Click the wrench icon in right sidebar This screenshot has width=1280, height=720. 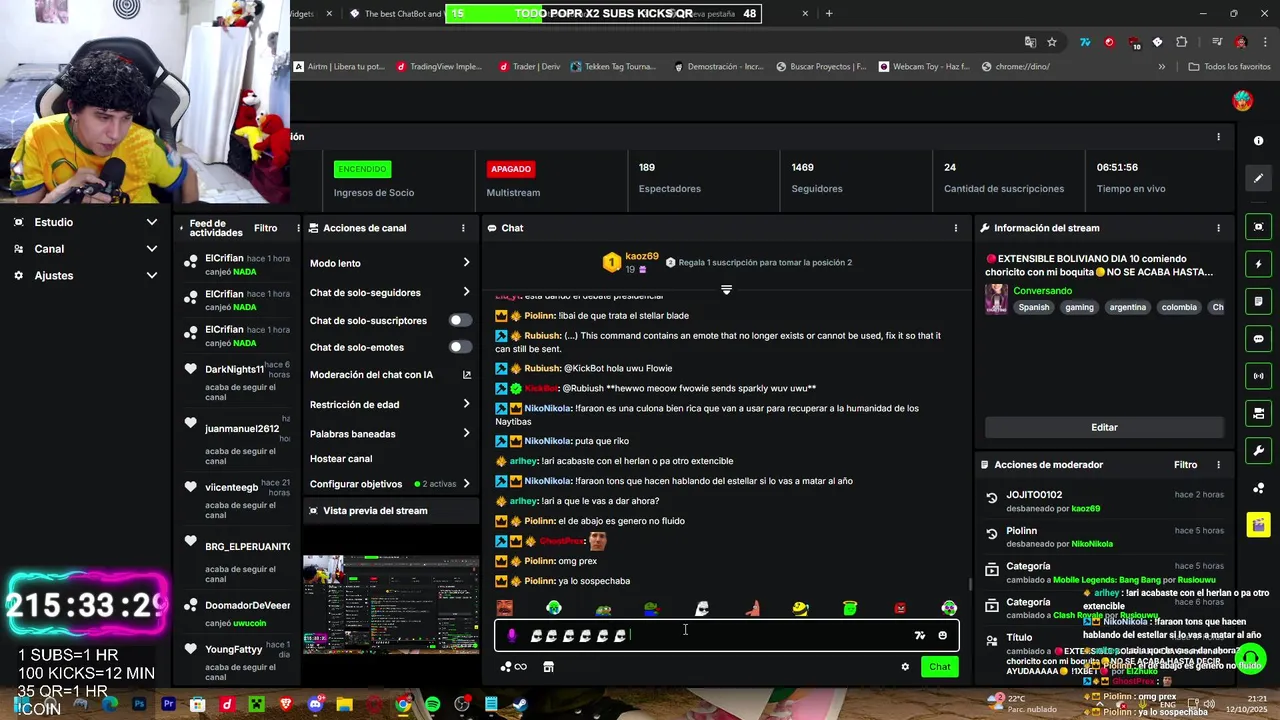1259,450
